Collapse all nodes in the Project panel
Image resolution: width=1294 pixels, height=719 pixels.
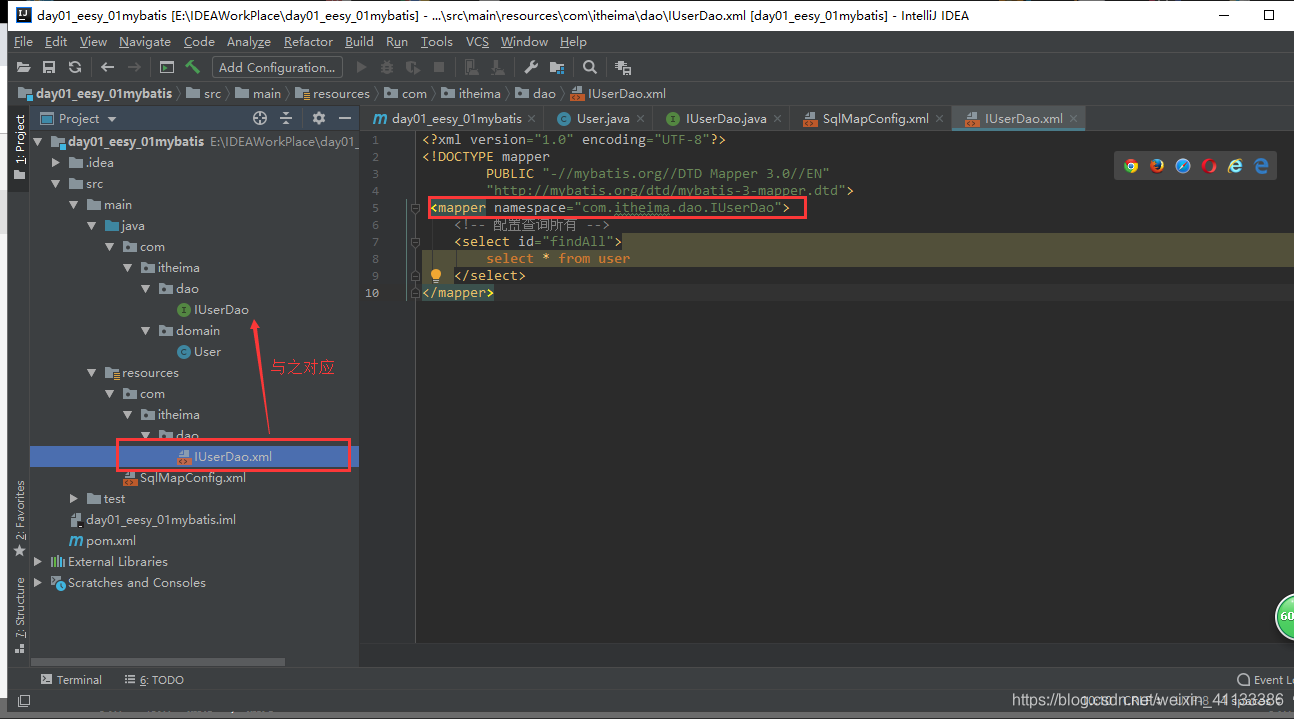coord(286,118)
